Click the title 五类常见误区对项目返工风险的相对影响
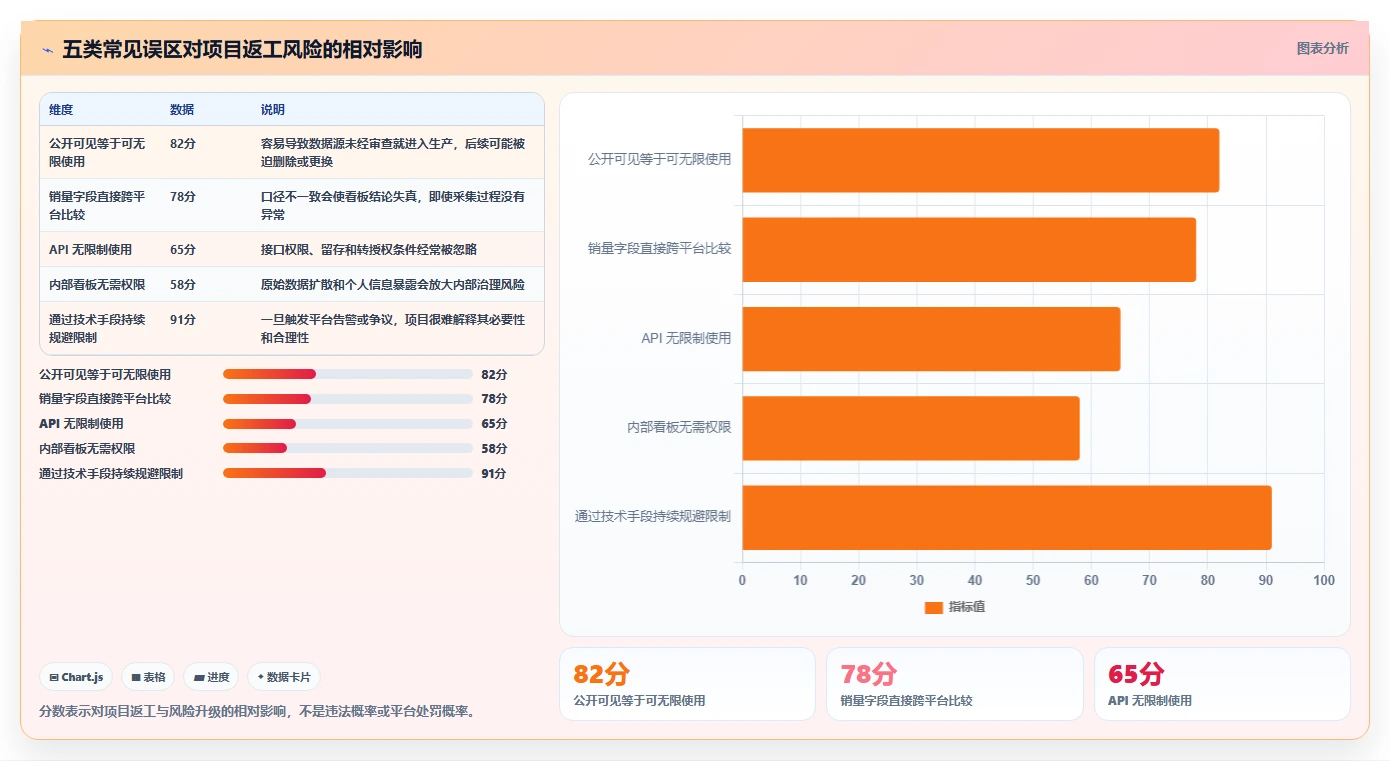The width and height of the screenshot is (1390, 761). (x=242, y=49)
